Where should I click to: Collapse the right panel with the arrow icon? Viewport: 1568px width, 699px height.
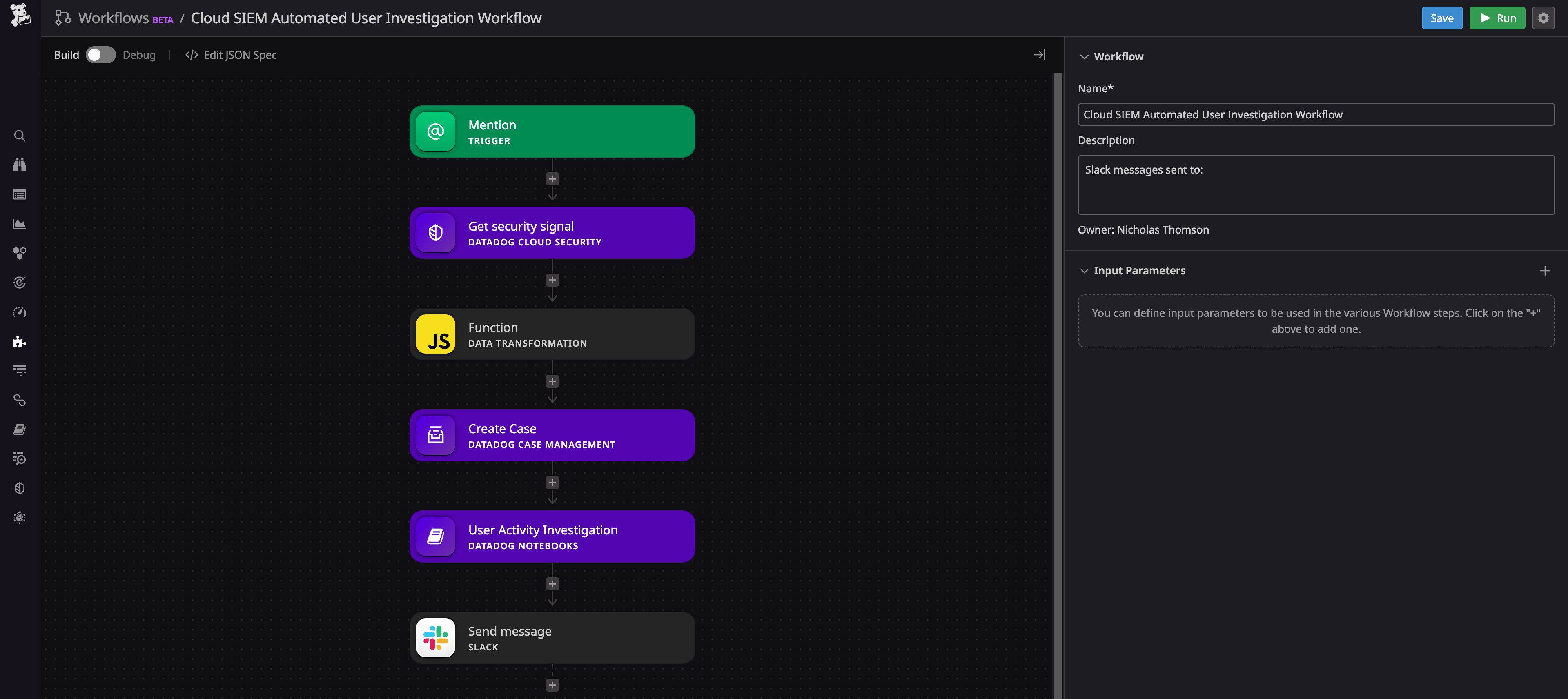coord(1040,54)
